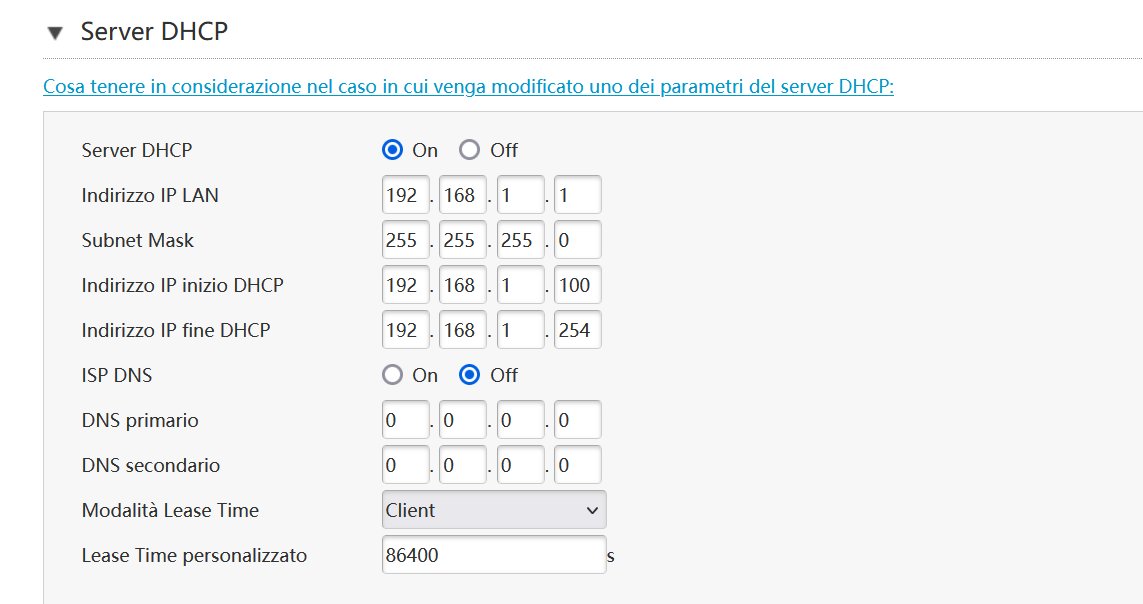Click the Lease Time personalizzato field
Screen dimensions: 1143x604
coord(494,555)
